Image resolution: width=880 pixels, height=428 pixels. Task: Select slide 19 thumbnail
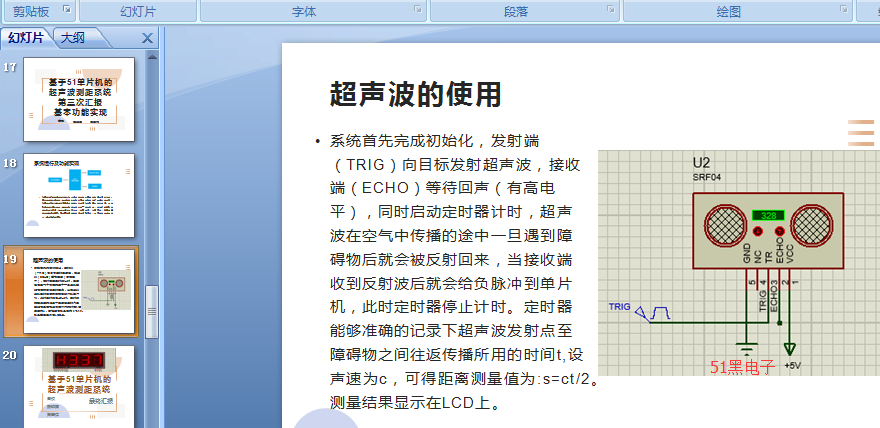point(79,292)
